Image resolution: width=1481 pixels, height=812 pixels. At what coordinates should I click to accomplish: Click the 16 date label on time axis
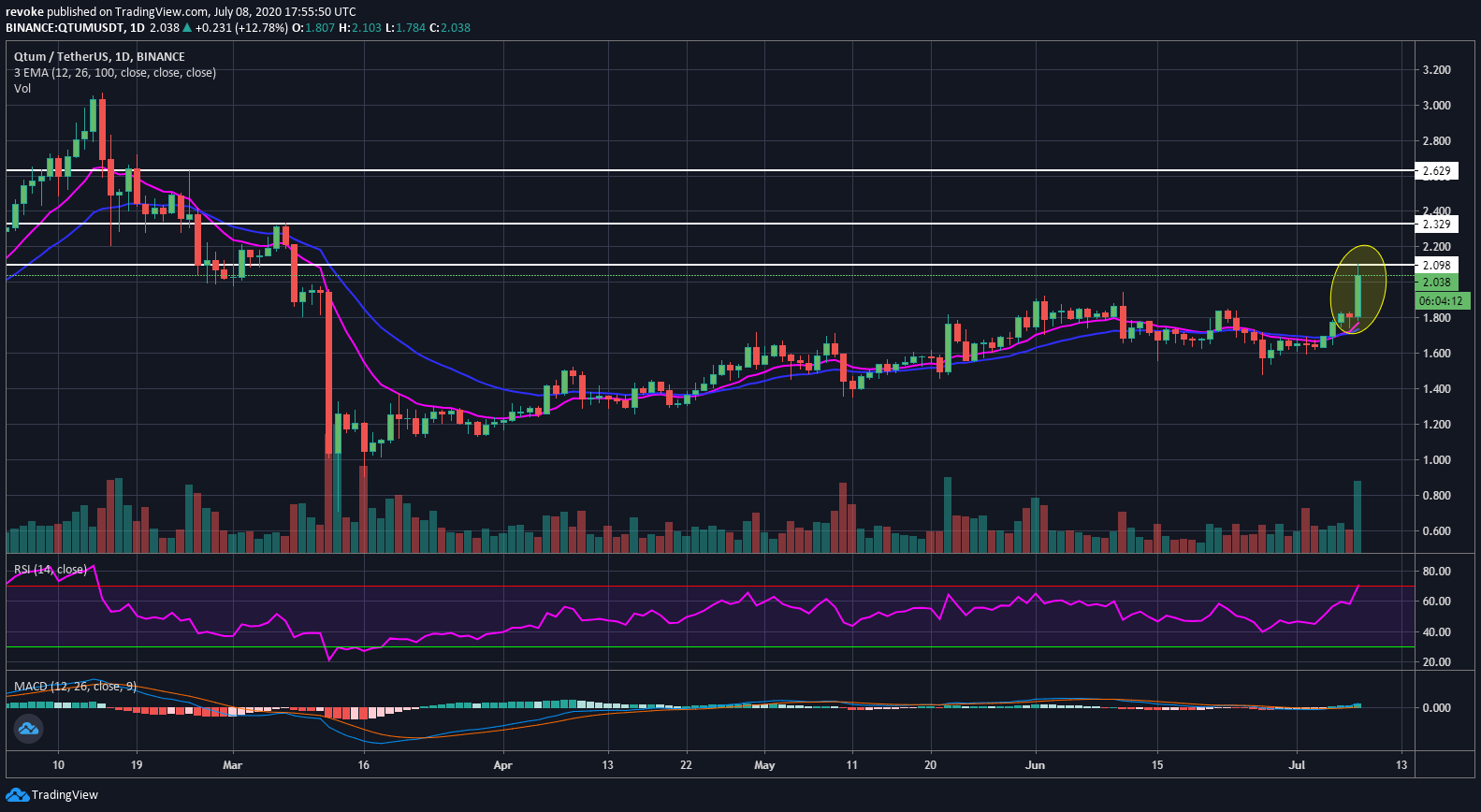coord(363,765)
